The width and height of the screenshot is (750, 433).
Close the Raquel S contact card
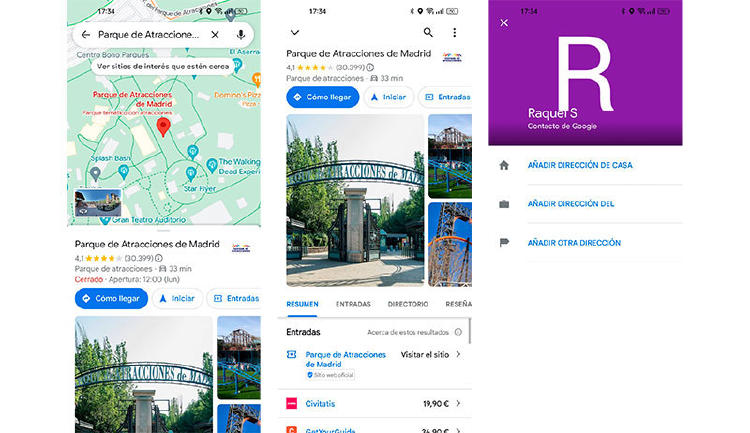504,22
